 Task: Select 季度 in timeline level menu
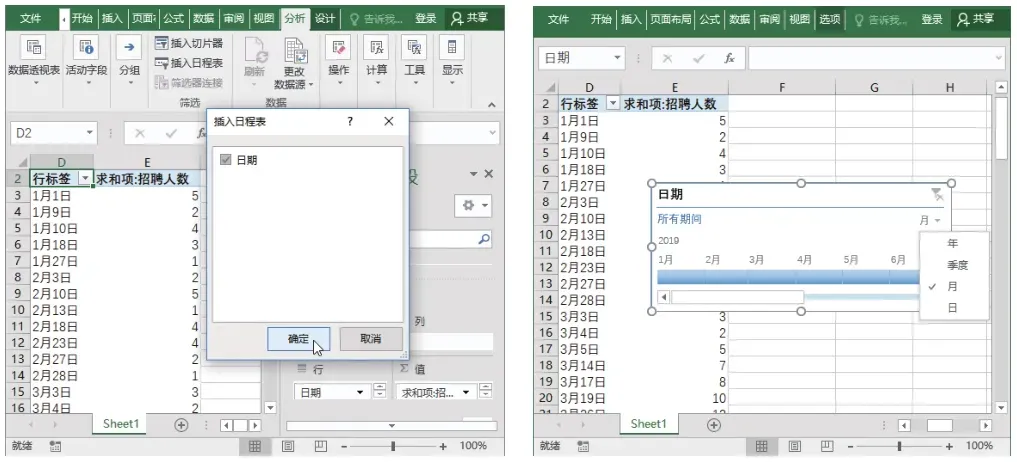pyautogui.click(x=956, y=265)
